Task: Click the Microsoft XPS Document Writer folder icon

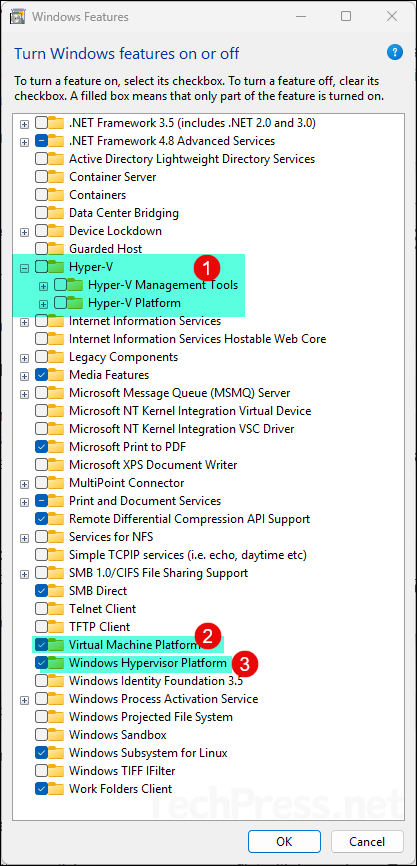Action: click(56, 465)
